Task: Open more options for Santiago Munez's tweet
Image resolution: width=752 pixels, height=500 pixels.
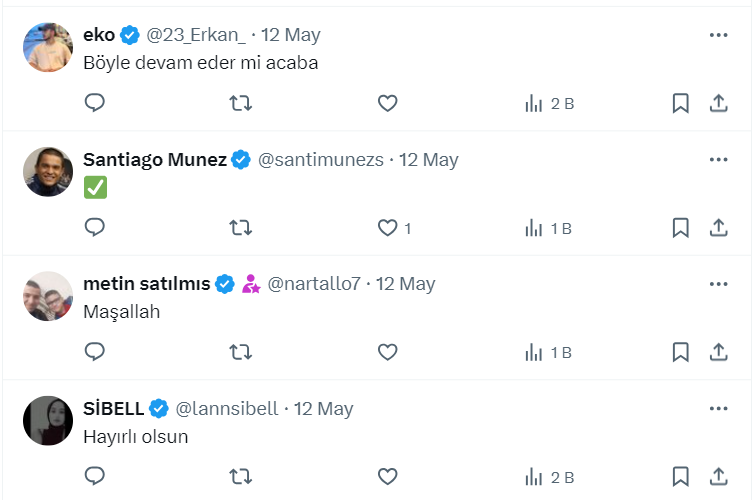Action: (718, 159)
